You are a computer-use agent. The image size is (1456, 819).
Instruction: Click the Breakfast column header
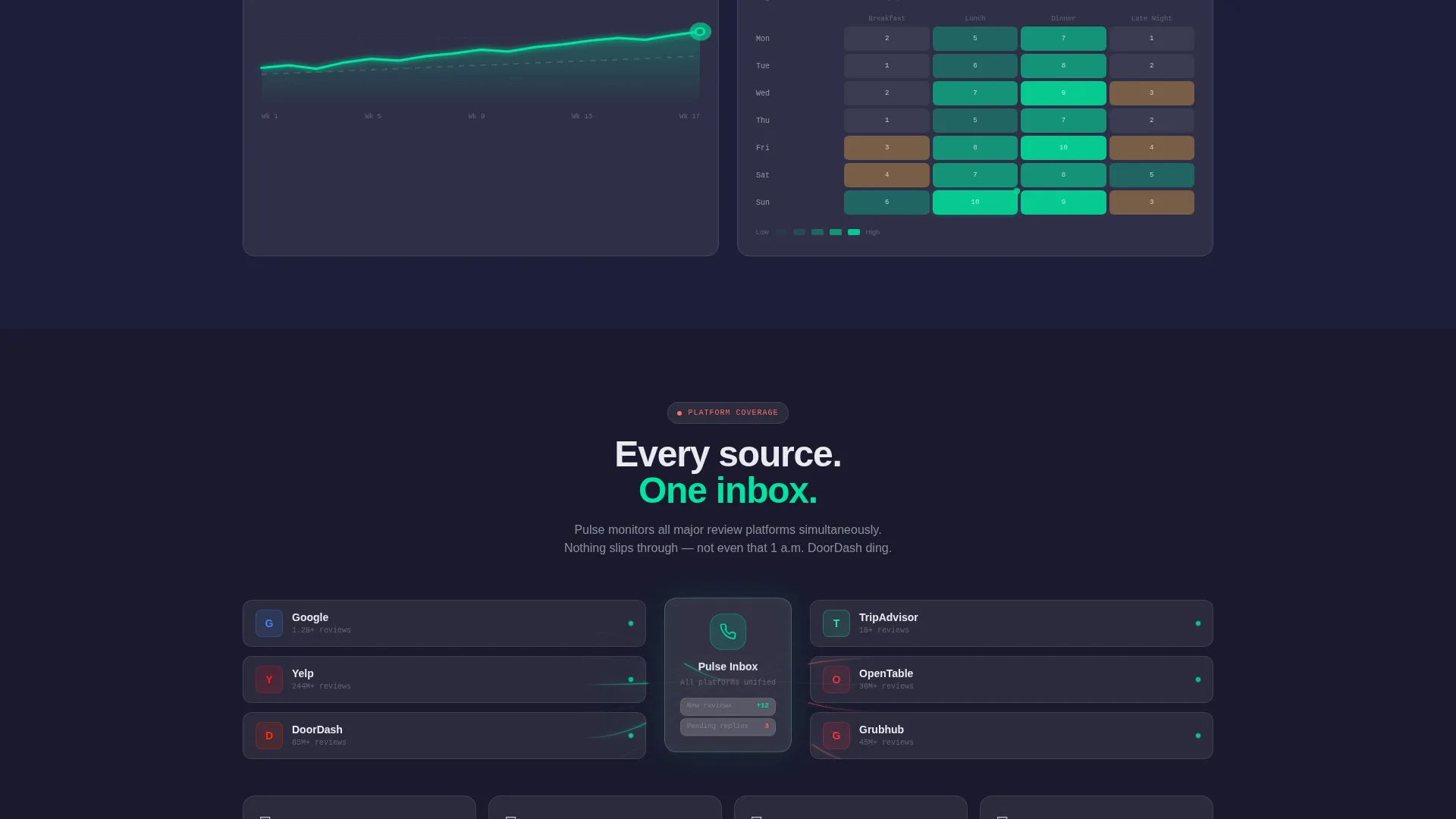(886, 18)
